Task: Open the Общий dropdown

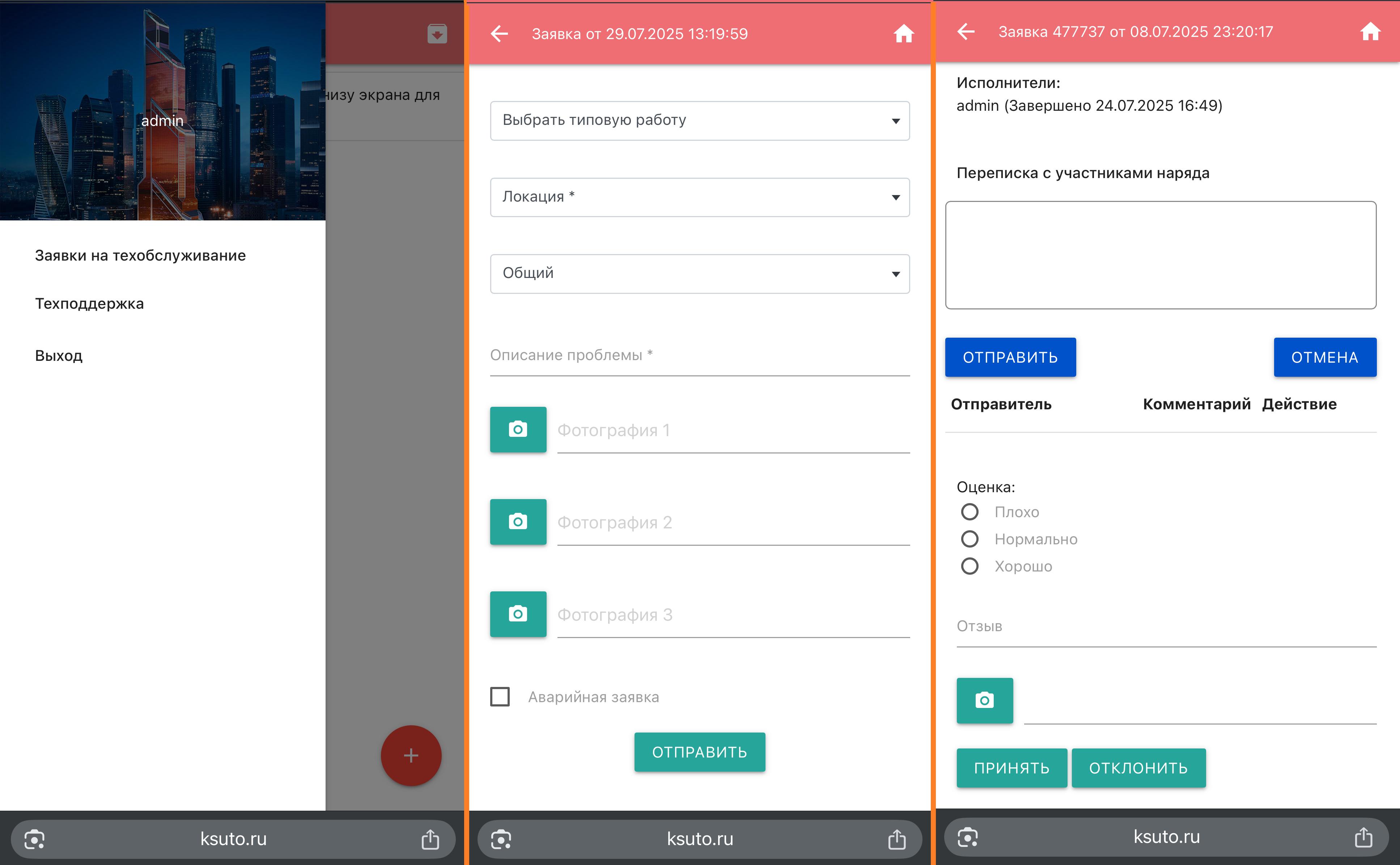Action: (x=699, y=274)
